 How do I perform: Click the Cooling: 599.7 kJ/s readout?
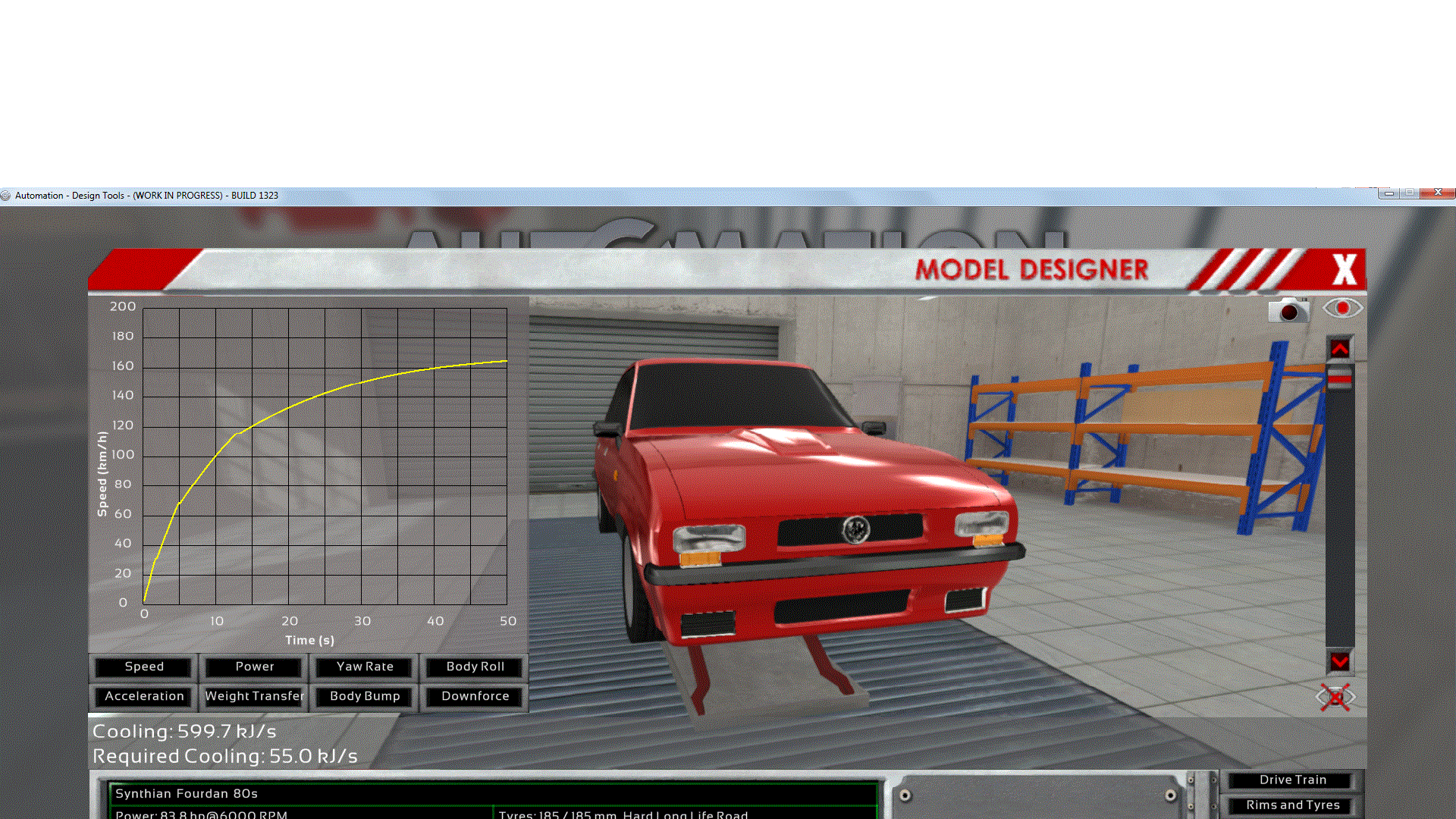tap(184, 731)
